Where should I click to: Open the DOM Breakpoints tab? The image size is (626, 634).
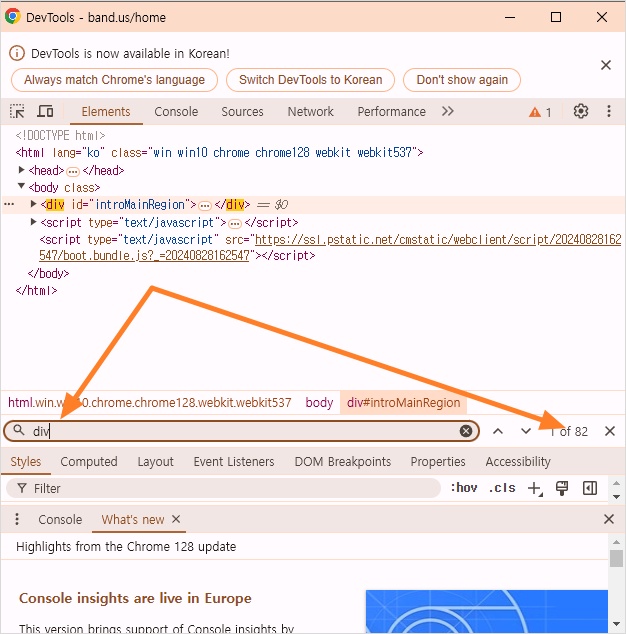343,461
